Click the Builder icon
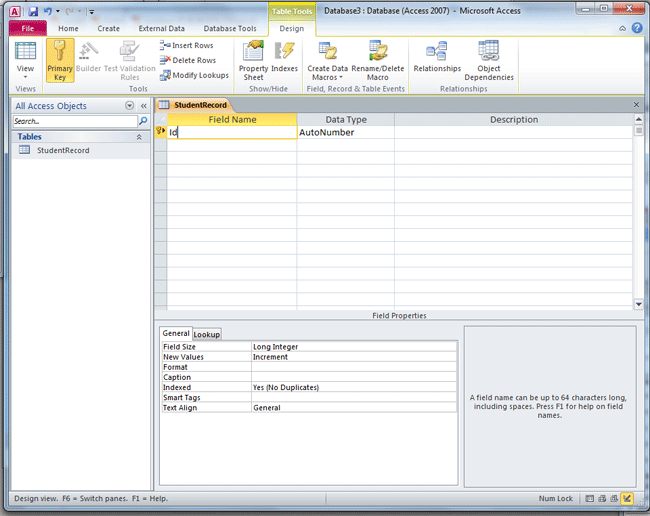The image size is (650, 516). tap(88, 56)
